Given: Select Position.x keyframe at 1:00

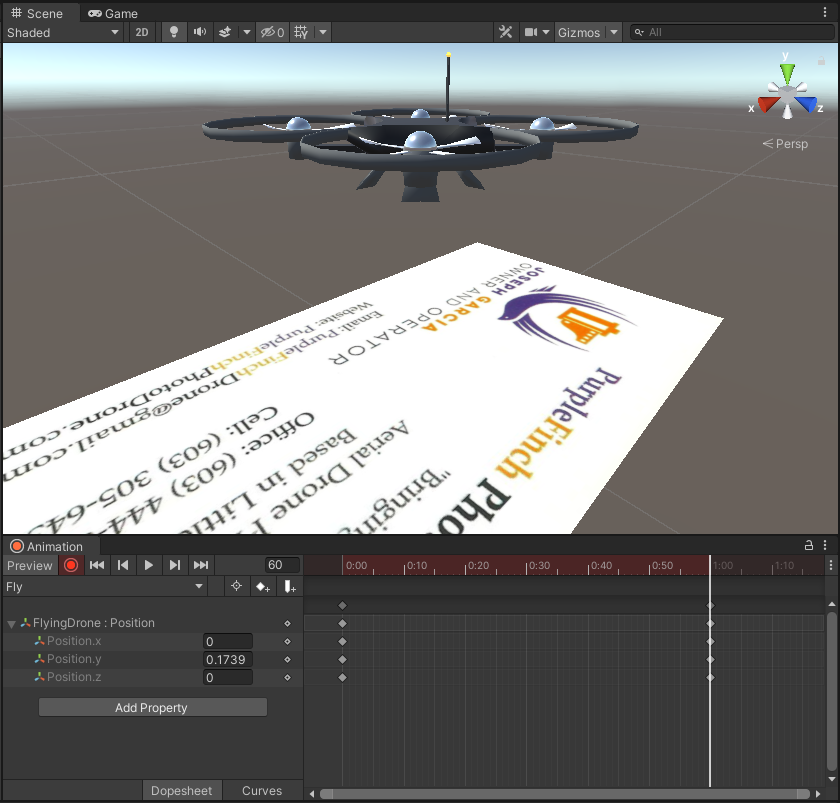Looking at the screenshot, I should [710, 641].
